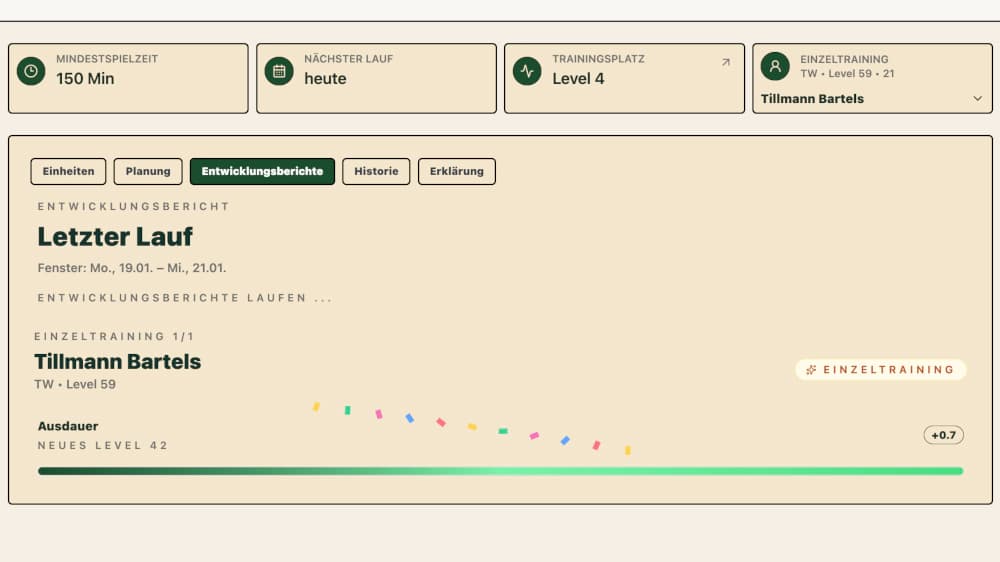Select the Entwicklungsberichte tab
This screenshot has height=562, width=1000.
coord(262,171)
